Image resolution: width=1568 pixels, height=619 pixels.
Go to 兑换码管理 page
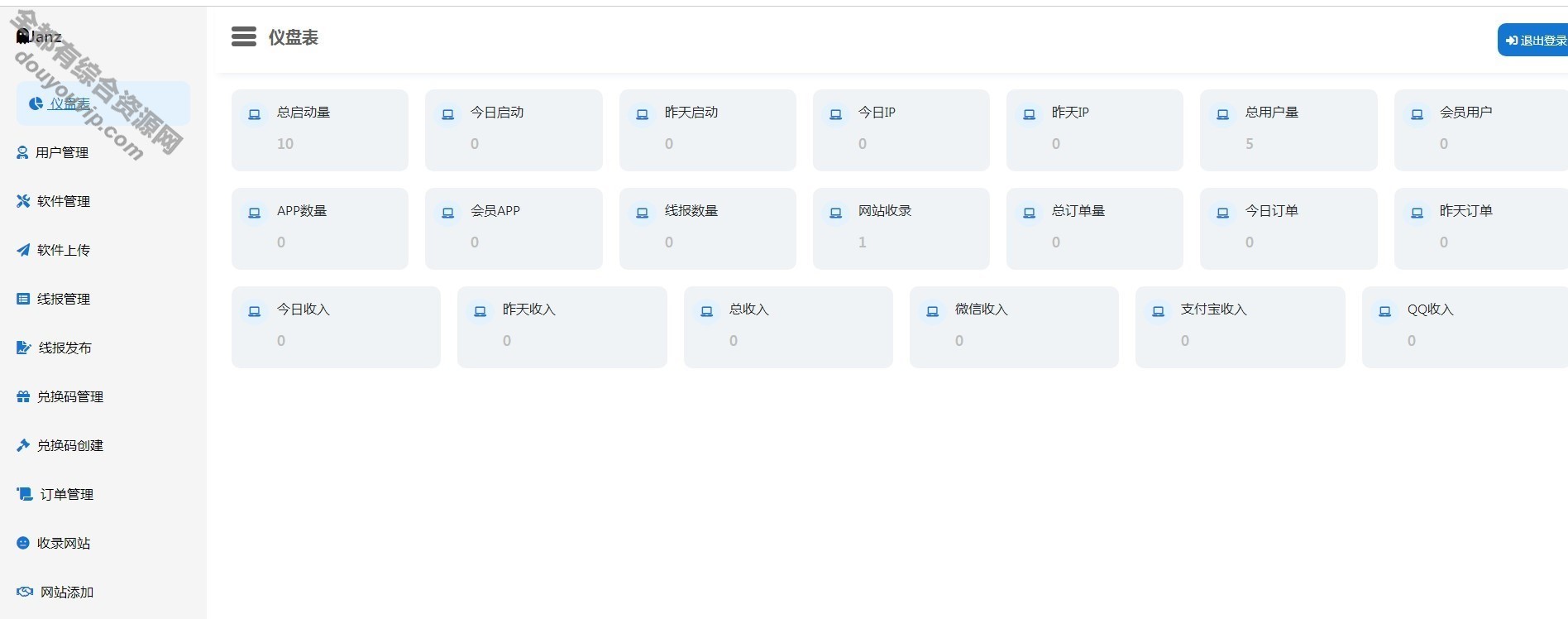[69, 396]
